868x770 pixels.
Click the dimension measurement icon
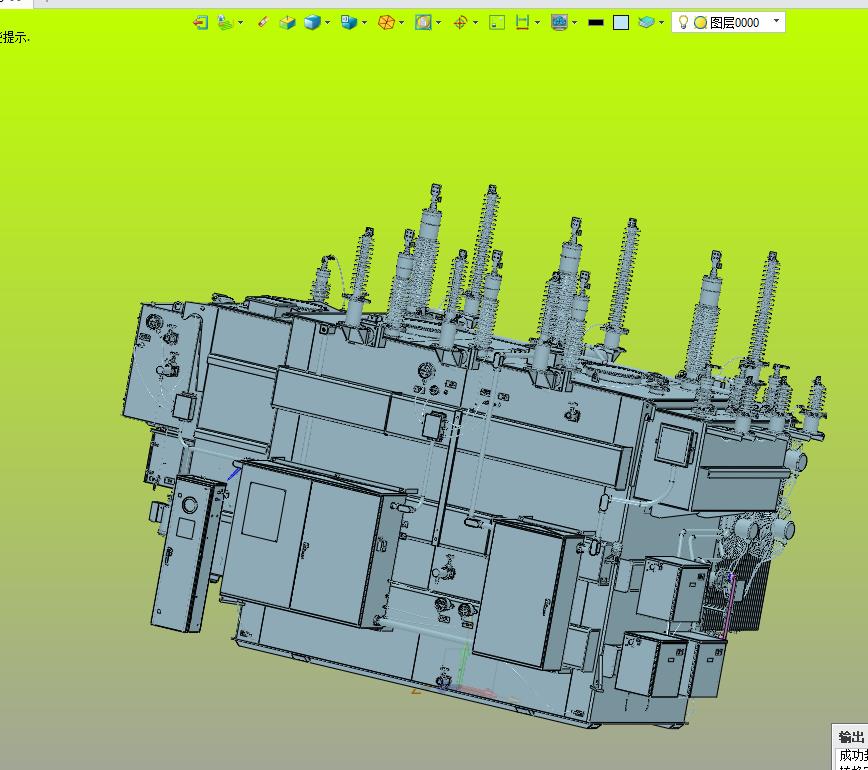(522, 23)
